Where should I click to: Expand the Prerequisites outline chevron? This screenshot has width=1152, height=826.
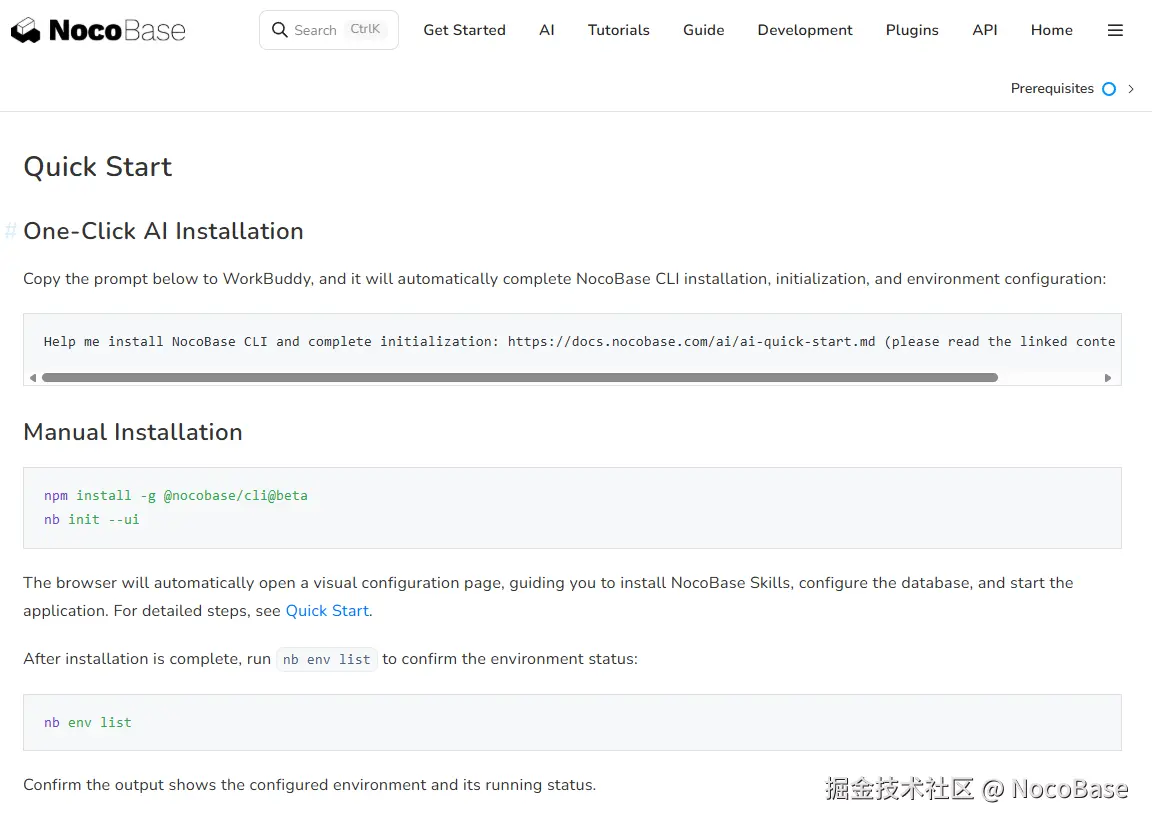click(1131, 89)
